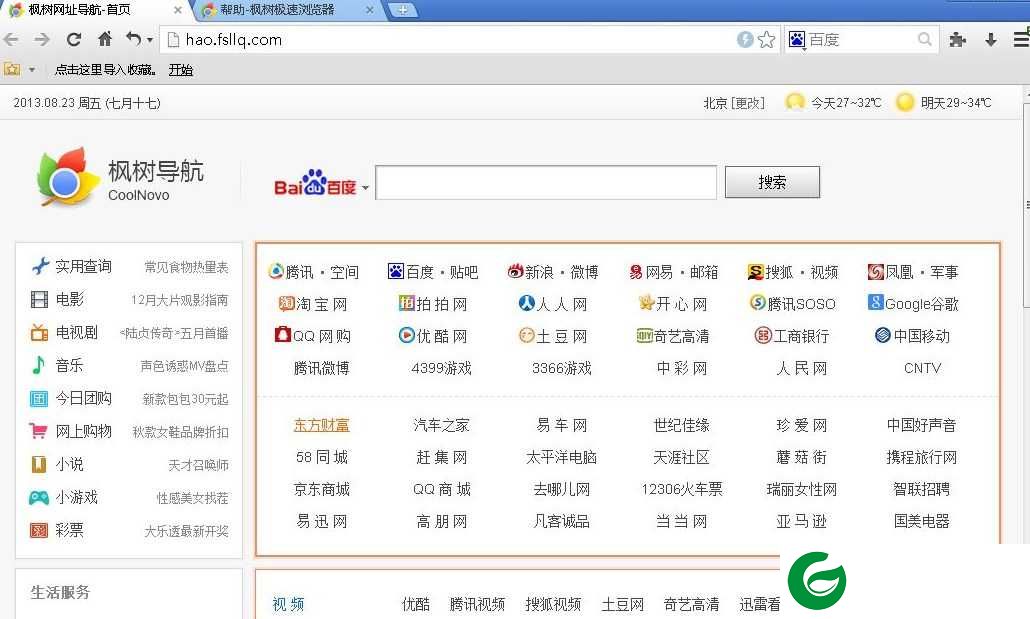Click the page search text box
Viewport: 1030px width, 619px height.
(x=546, y=182)
